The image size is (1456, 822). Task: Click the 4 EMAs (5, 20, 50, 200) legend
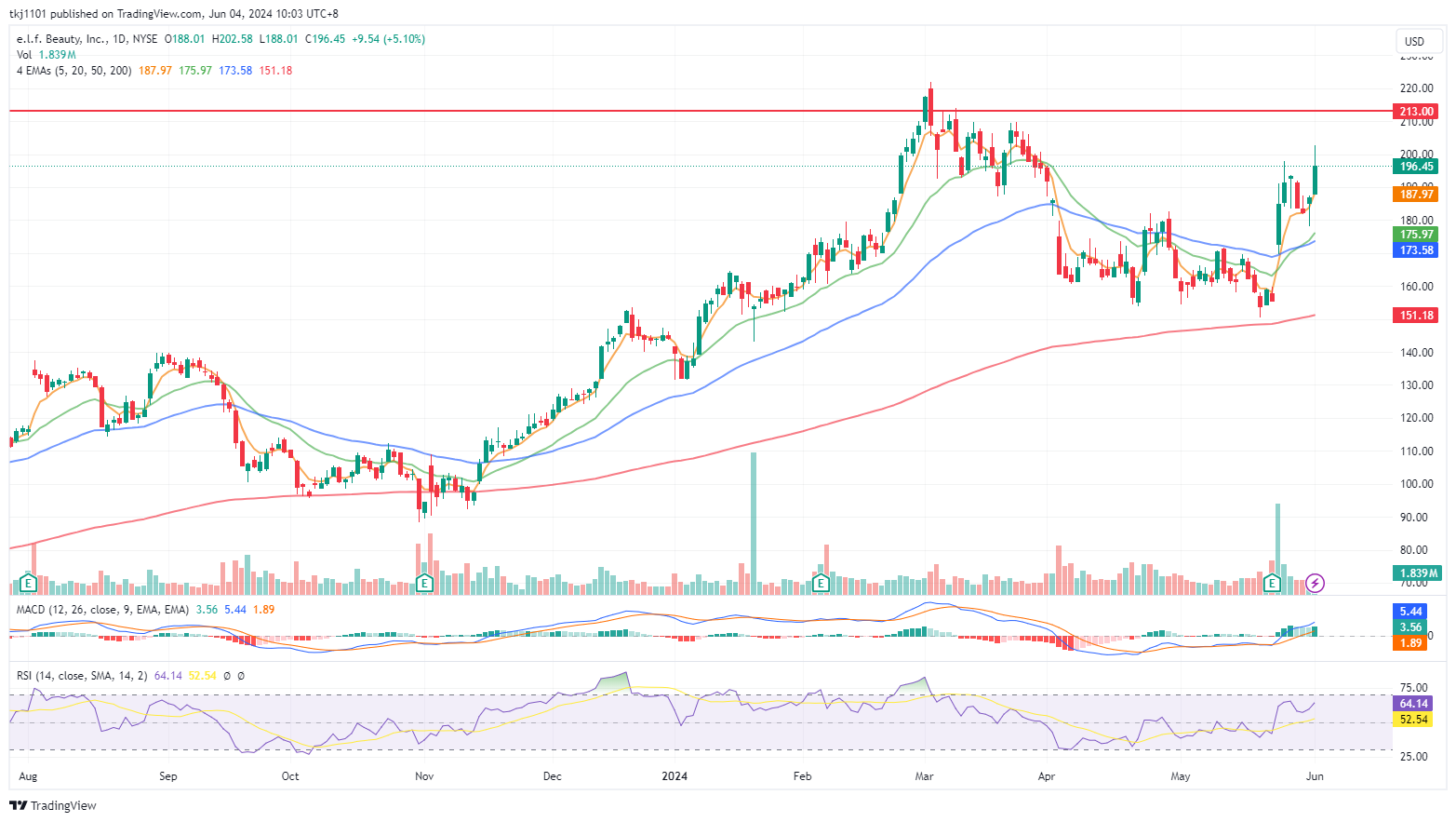click(73, 71)
